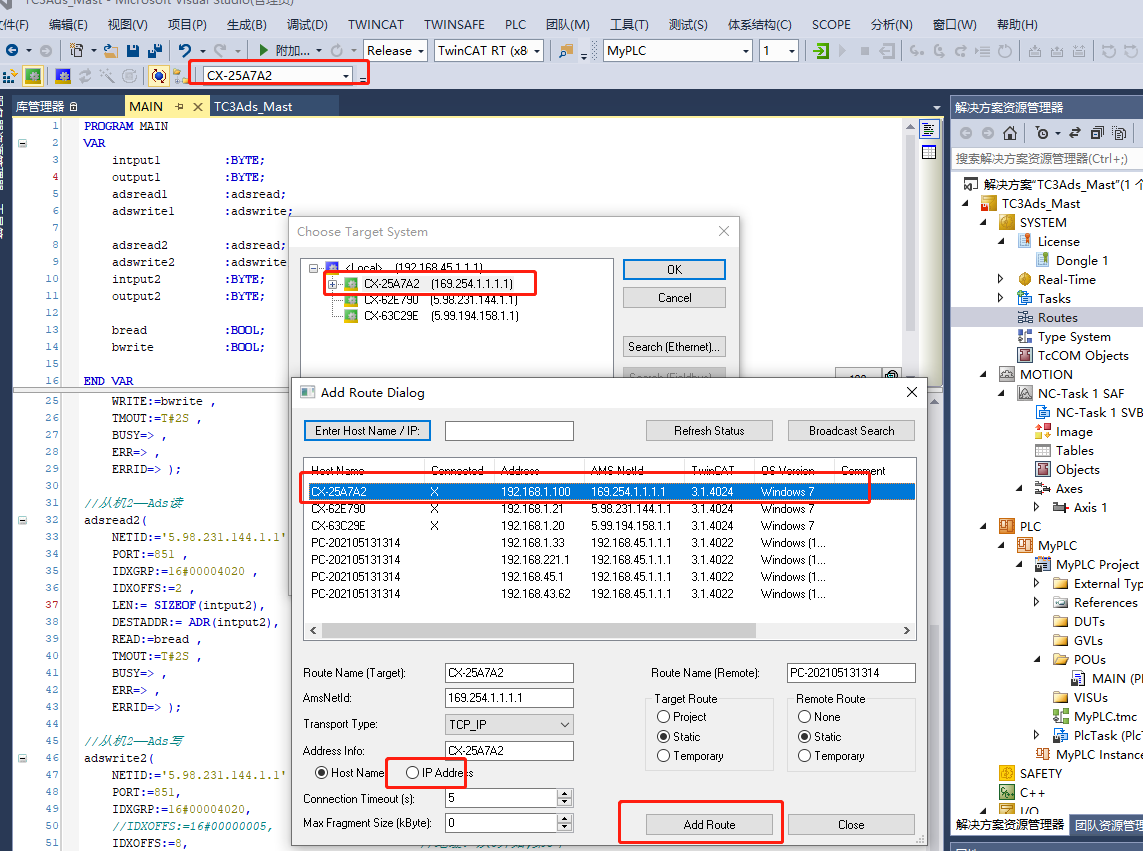Click the Undo arrow icon

[184, 51]
